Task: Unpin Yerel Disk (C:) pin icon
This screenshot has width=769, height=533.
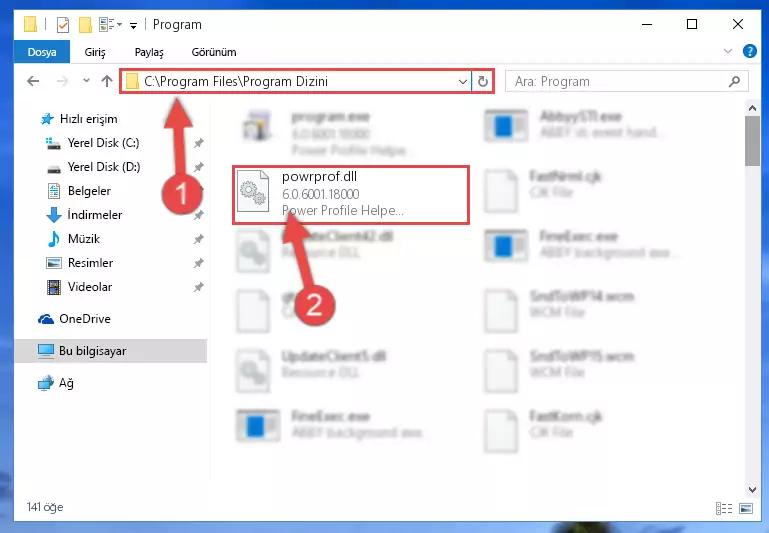Action: 198,143
